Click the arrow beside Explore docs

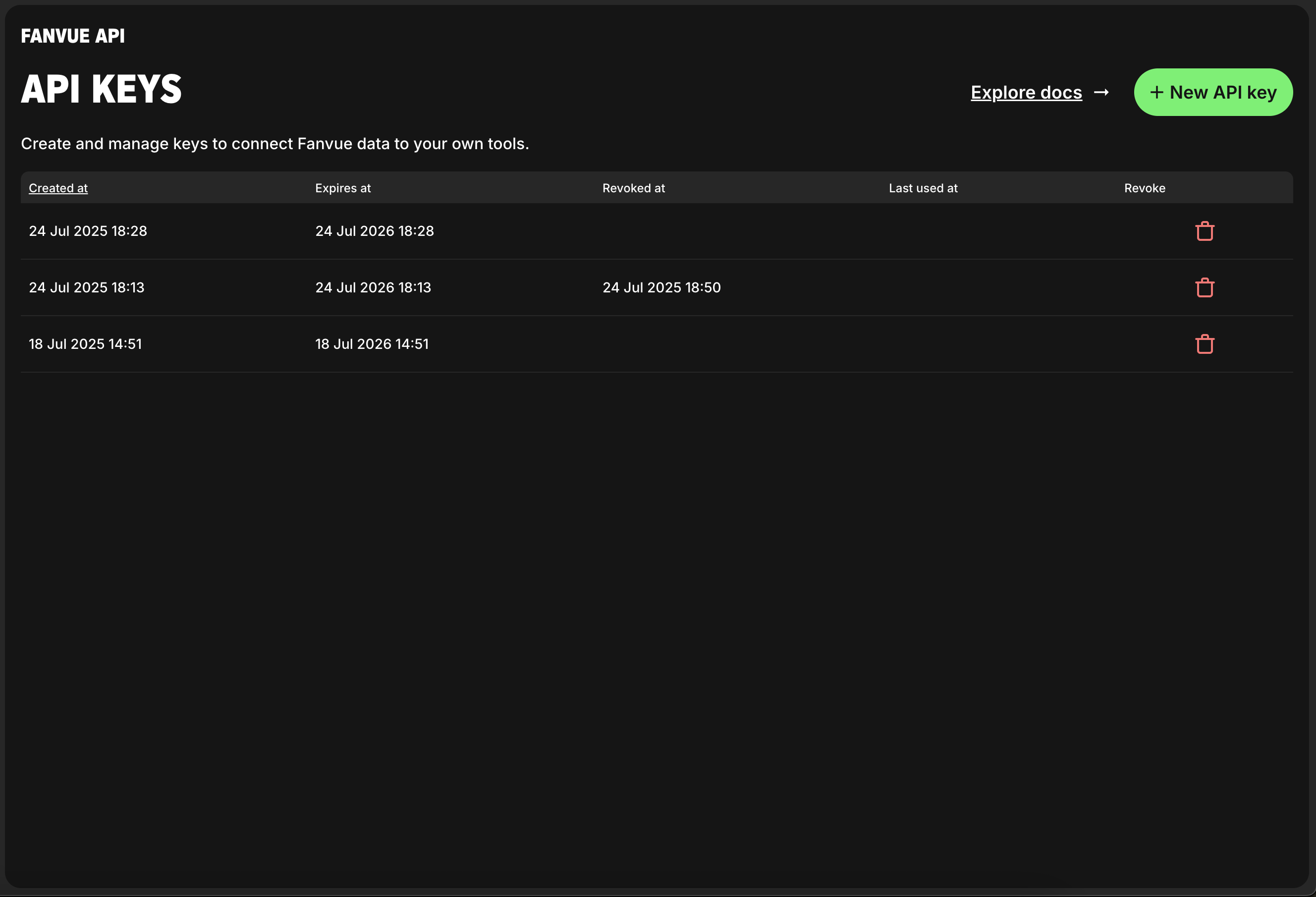tap(1101, 92)
